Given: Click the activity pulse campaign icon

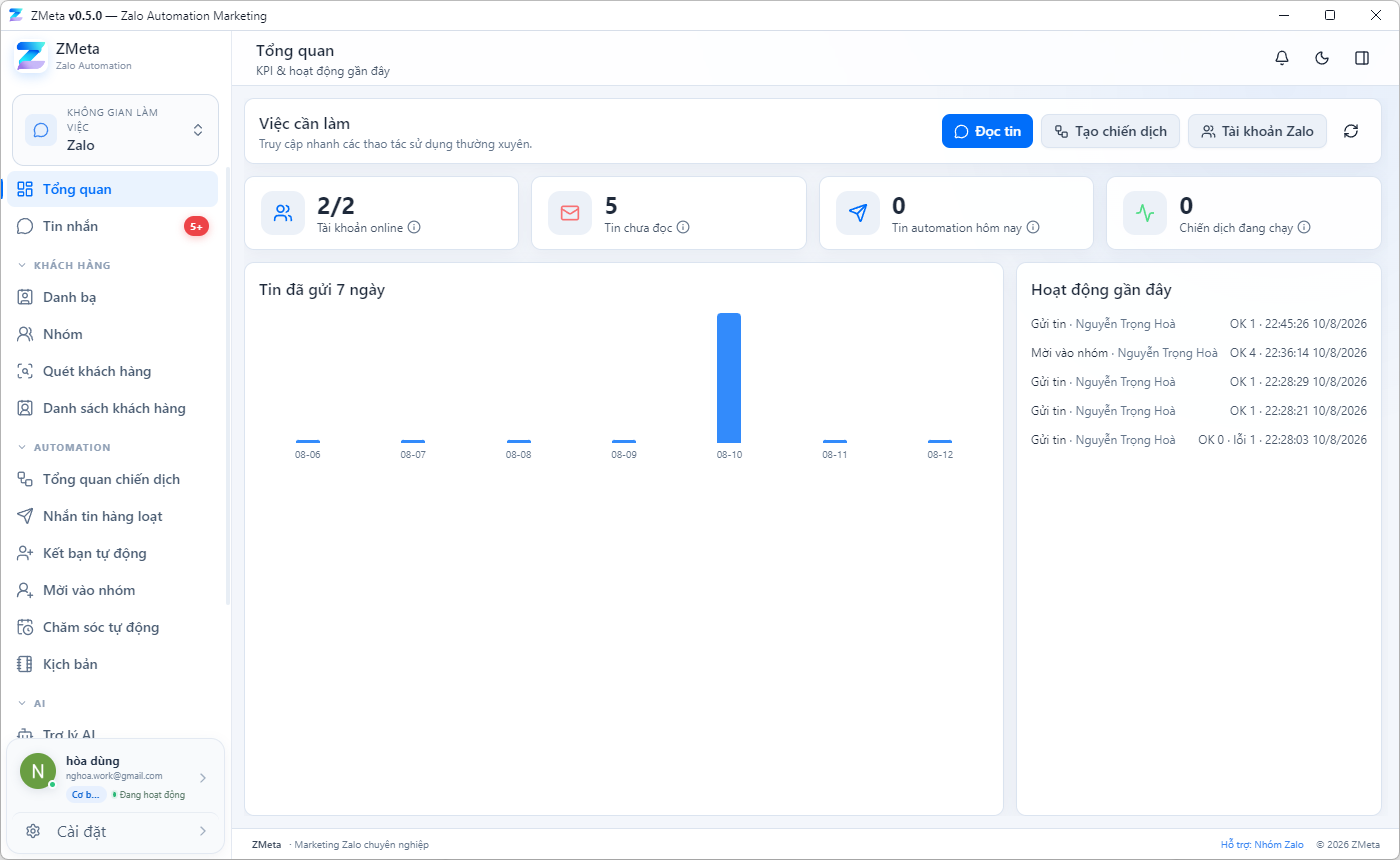Looking at the screenshot, I should point(1145,213).
